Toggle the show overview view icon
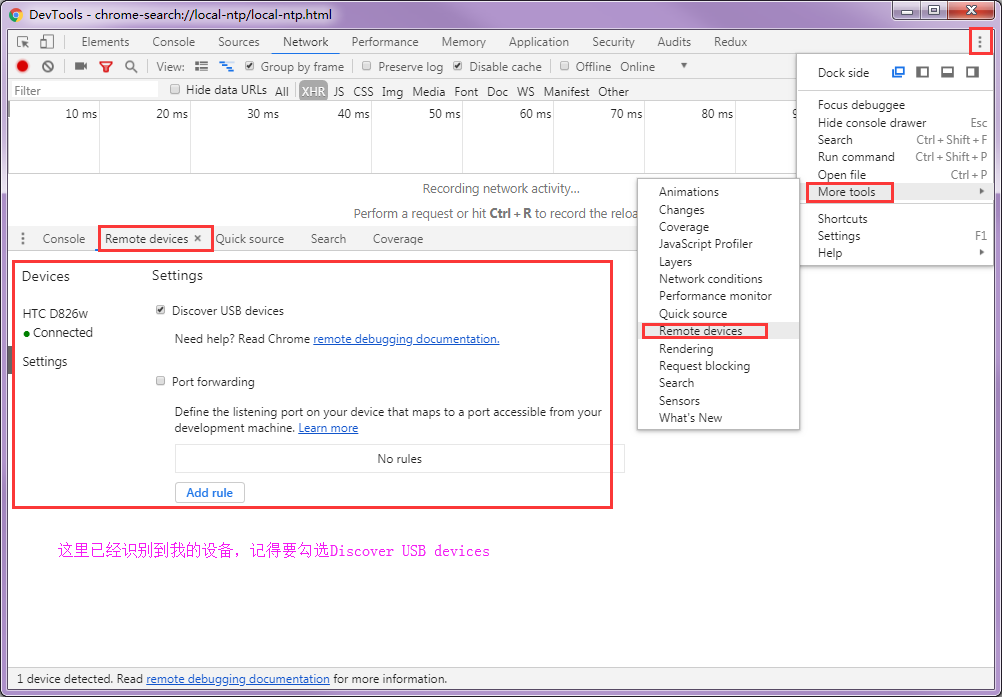The height and width of the screenshot is (697, 1002). (226, 66)
